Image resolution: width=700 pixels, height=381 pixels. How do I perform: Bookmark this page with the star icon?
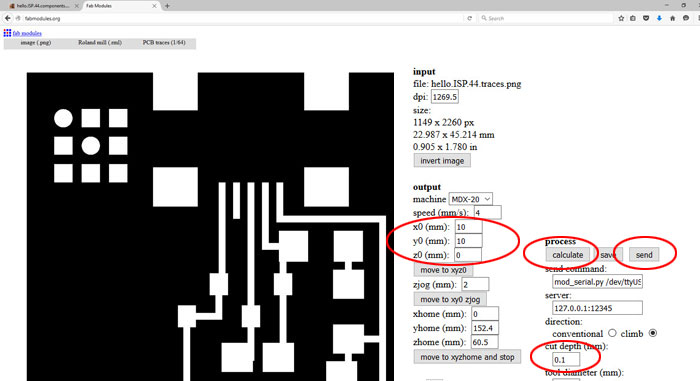pos(621,18)
